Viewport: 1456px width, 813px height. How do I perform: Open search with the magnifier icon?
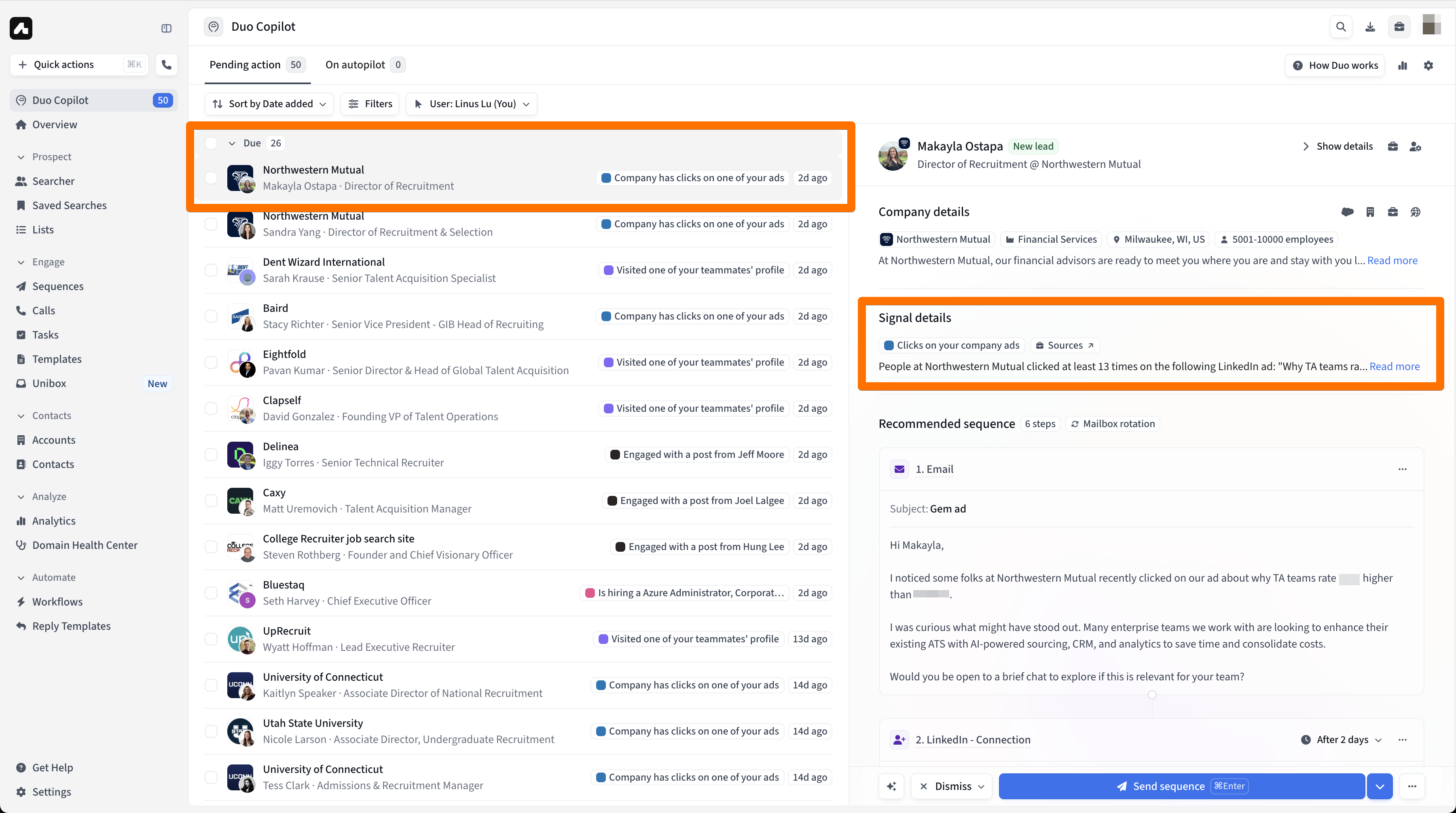click(1341, 27)
